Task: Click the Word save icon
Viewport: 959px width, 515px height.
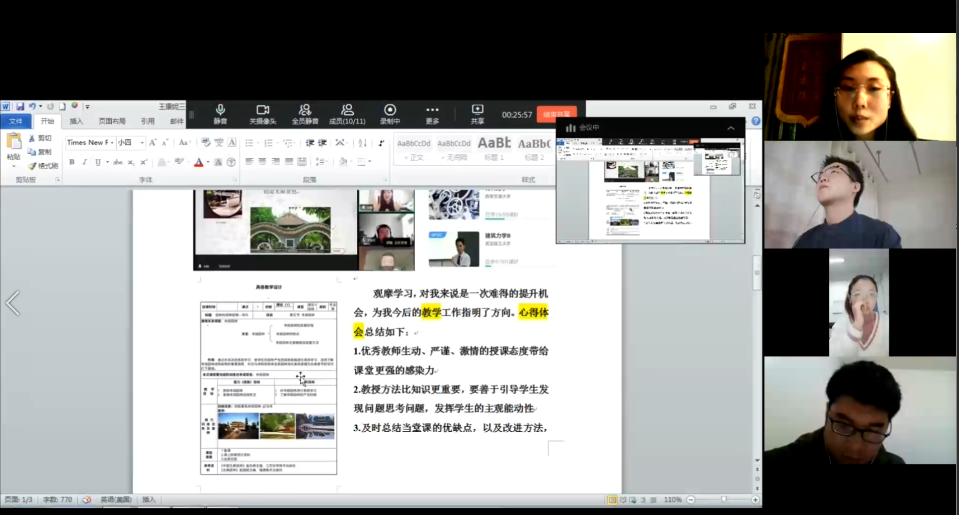Action: click(x=19, y=106)
